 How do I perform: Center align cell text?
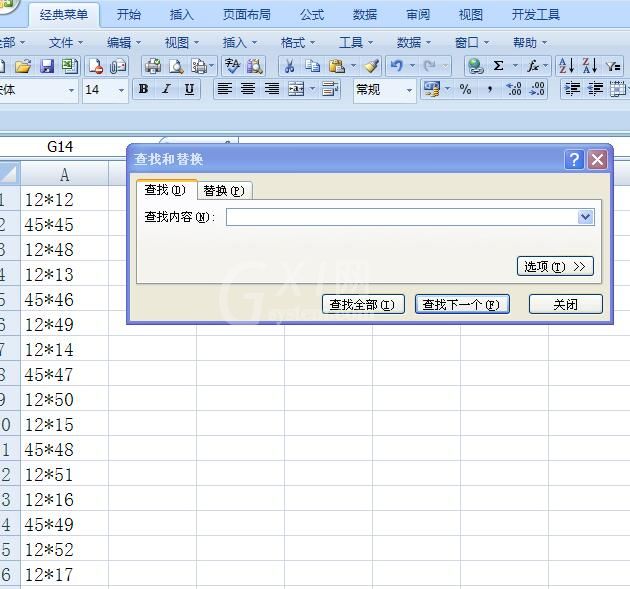click(248, 89)
